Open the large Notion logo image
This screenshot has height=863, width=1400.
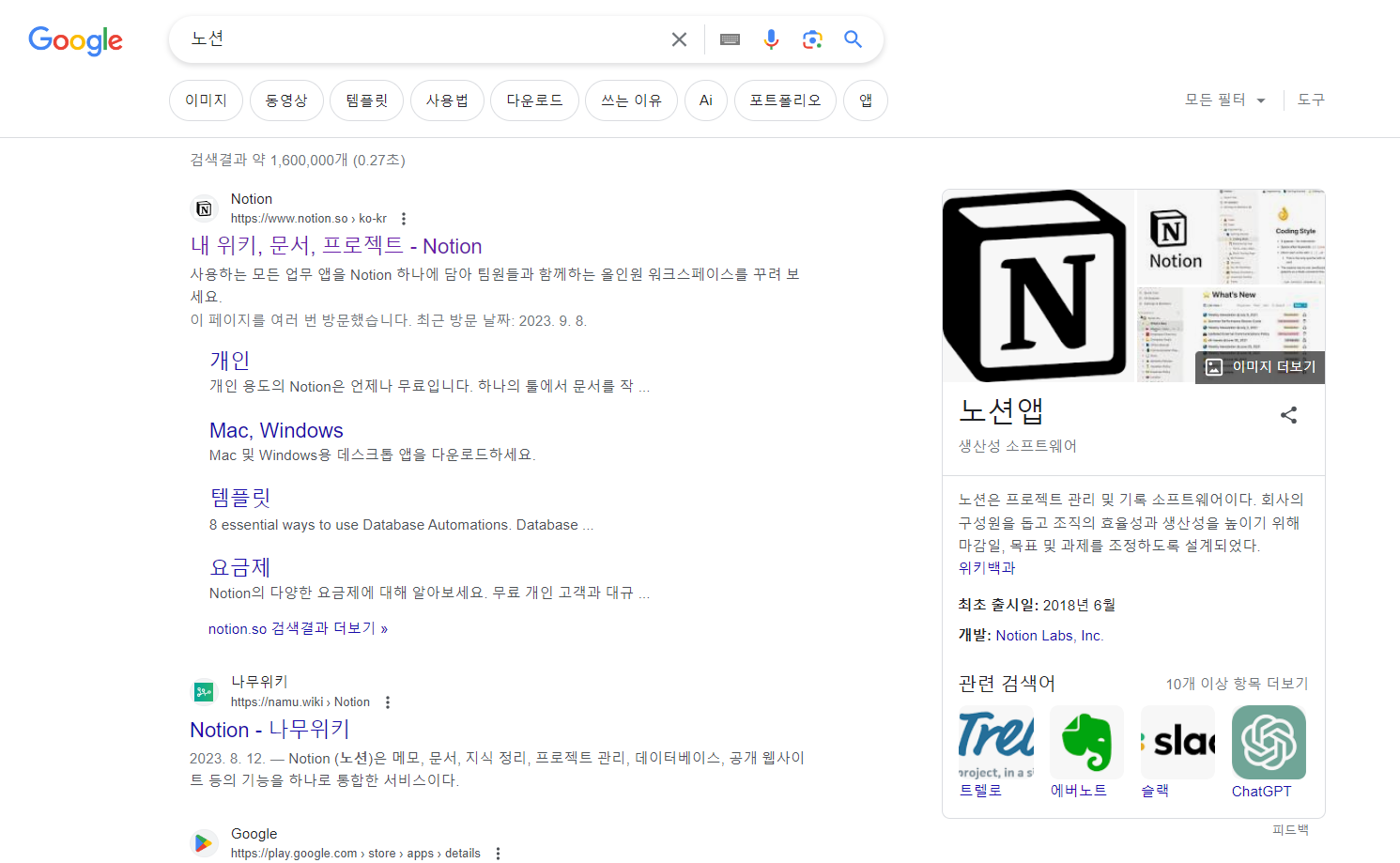pyautogui.click(x=1038, y=285)
